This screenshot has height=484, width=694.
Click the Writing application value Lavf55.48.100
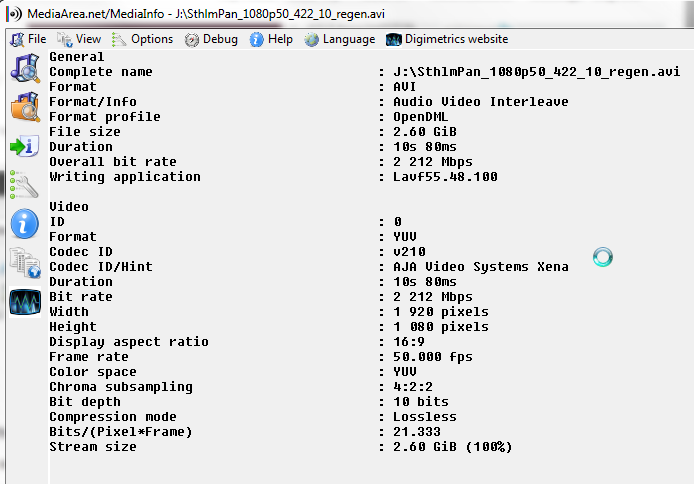[445, 177]
